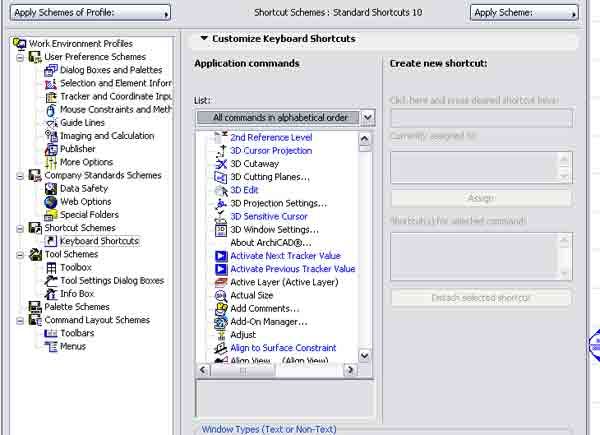Click the Assign button
This screenshot has height=435, width=600.
481,198
